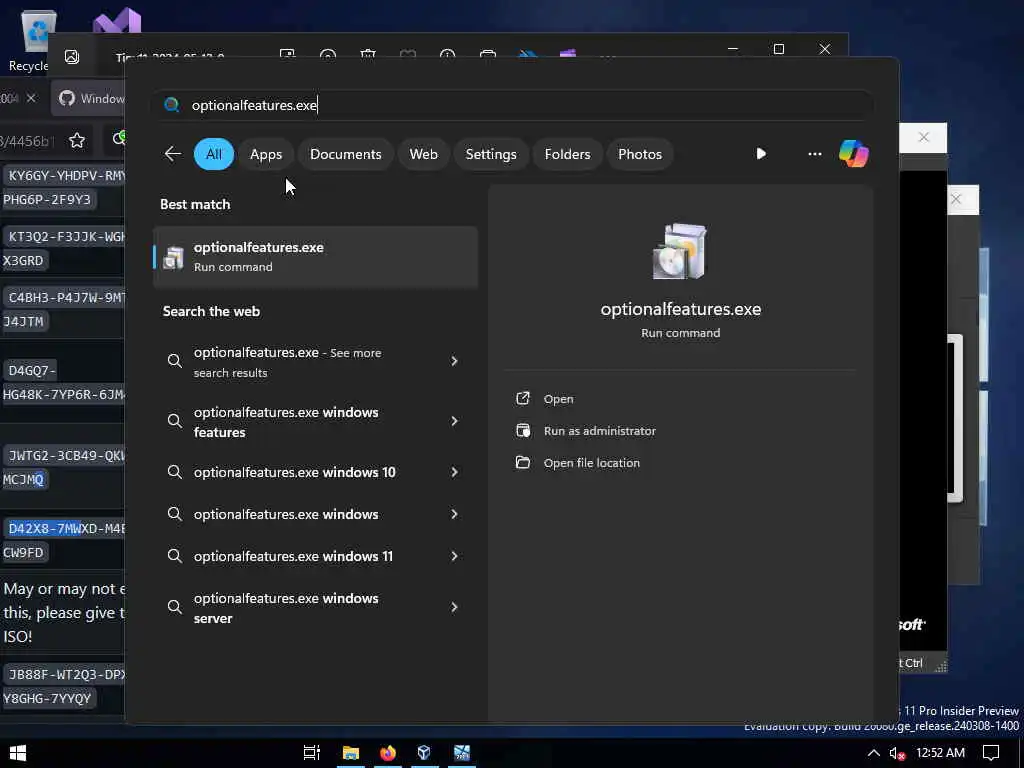Switch to the Folders filter tab

(567, 154)
